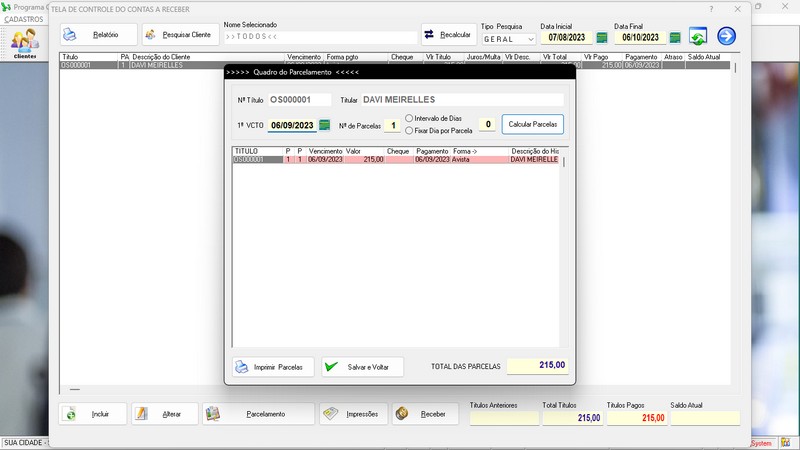Click TOTAL DAS PARCELAS value 215,00
Viewport: 800px width, 450px height.
pyautogui.click(x=538, y=365)
